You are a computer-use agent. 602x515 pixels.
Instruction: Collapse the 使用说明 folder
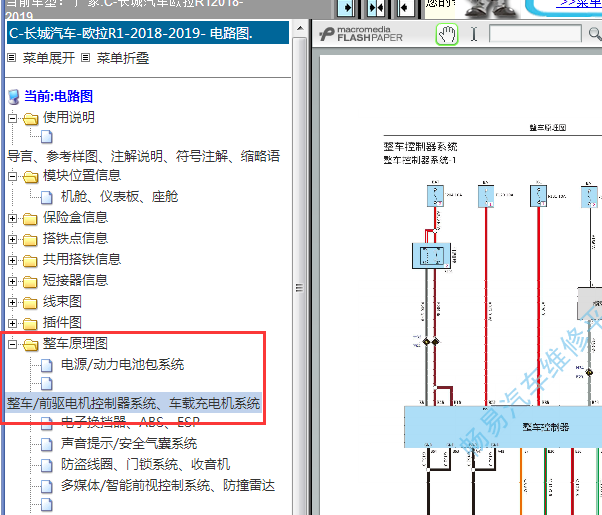coord(12,118)
